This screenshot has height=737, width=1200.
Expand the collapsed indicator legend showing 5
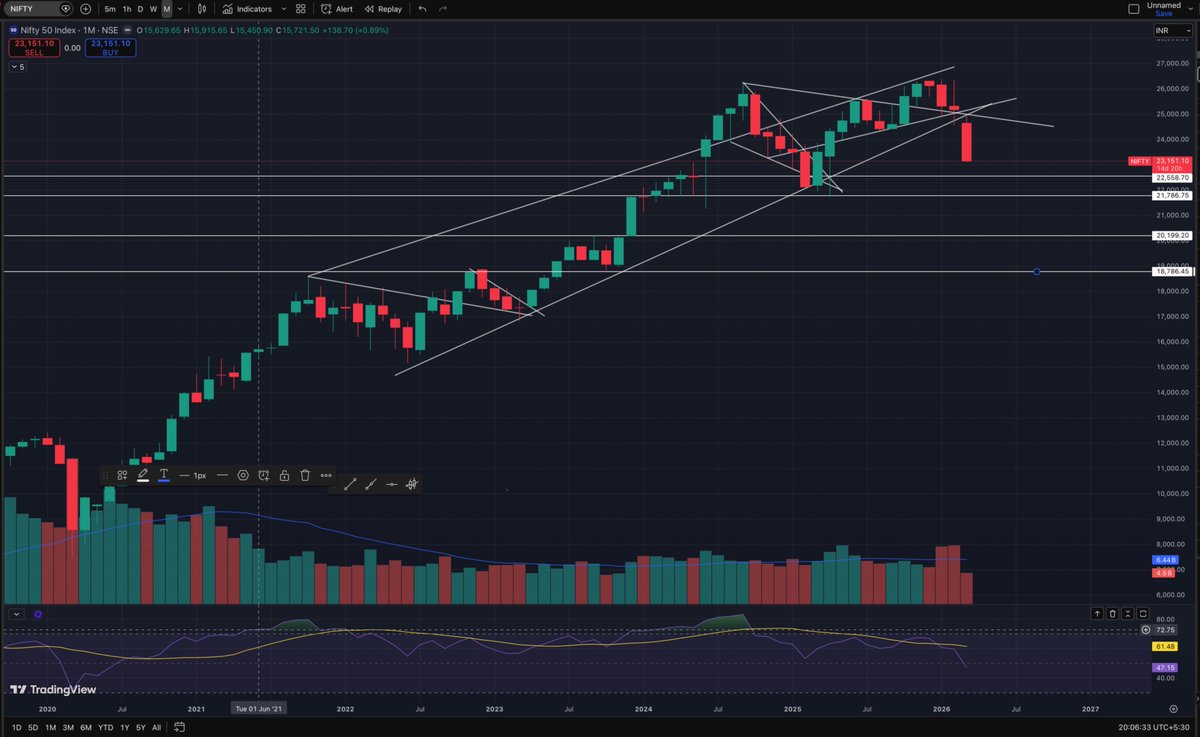pos(18,67)
